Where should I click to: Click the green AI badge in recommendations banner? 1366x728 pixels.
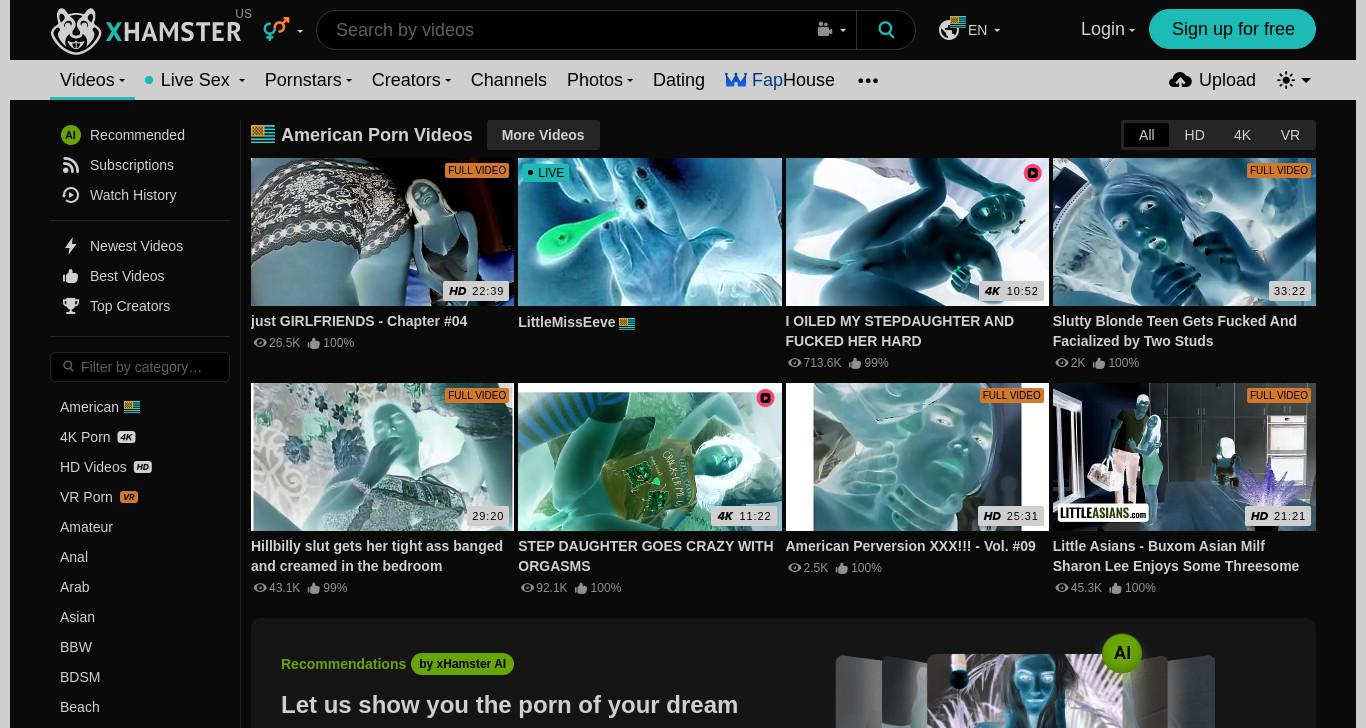click(x=1122, y=654)
